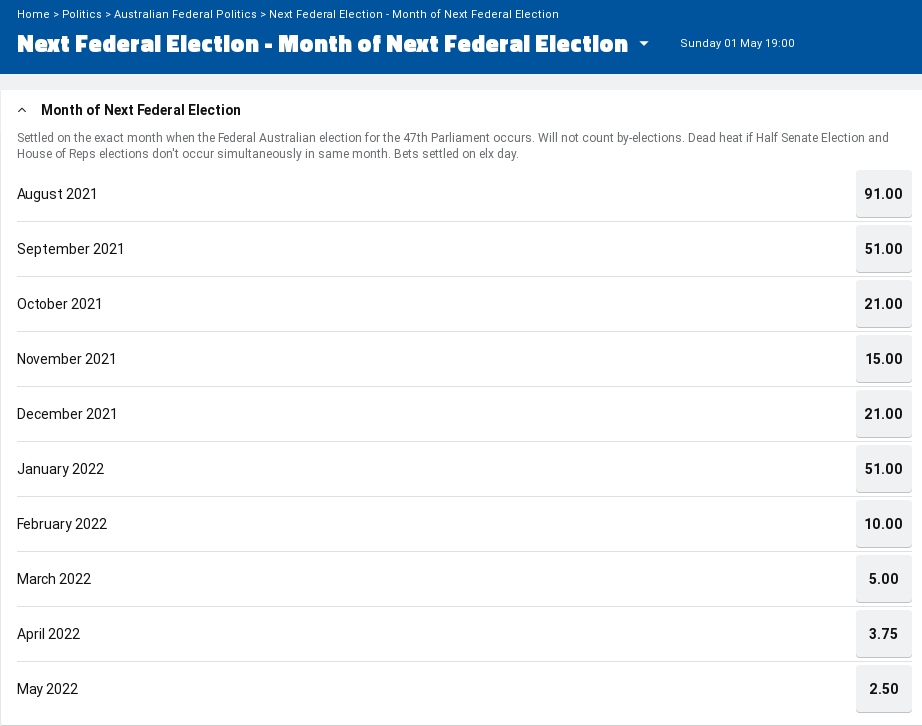Add February 2022 at 10.00 odds
This screenshot has width=922, height=726.
(883, 524)
